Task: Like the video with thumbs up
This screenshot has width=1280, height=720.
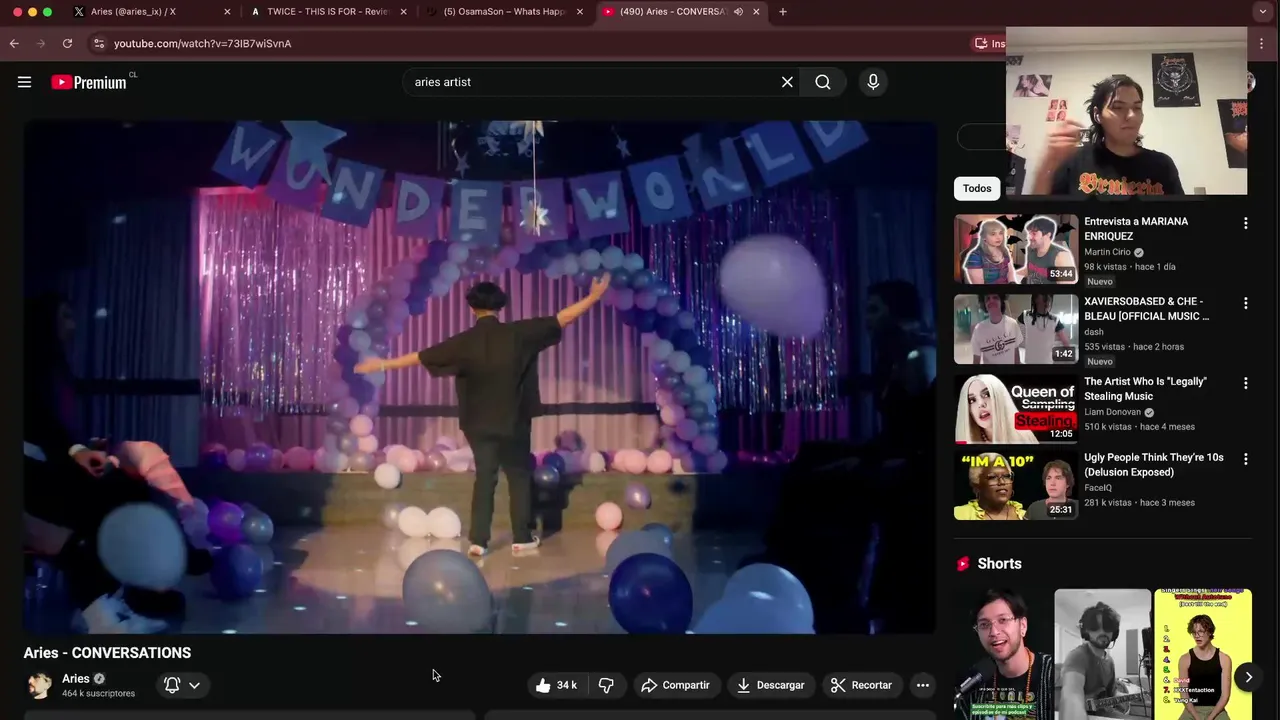Action: [556, 685]
